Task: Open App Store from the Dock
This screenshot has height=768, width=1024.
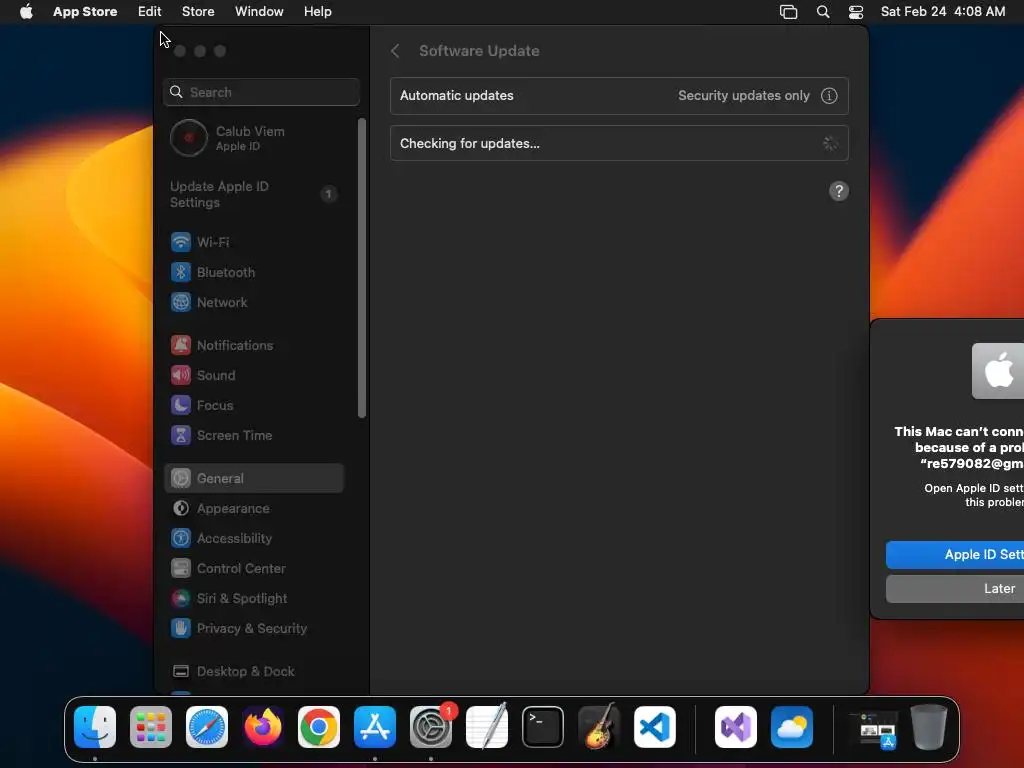Action: pos(375,728)
